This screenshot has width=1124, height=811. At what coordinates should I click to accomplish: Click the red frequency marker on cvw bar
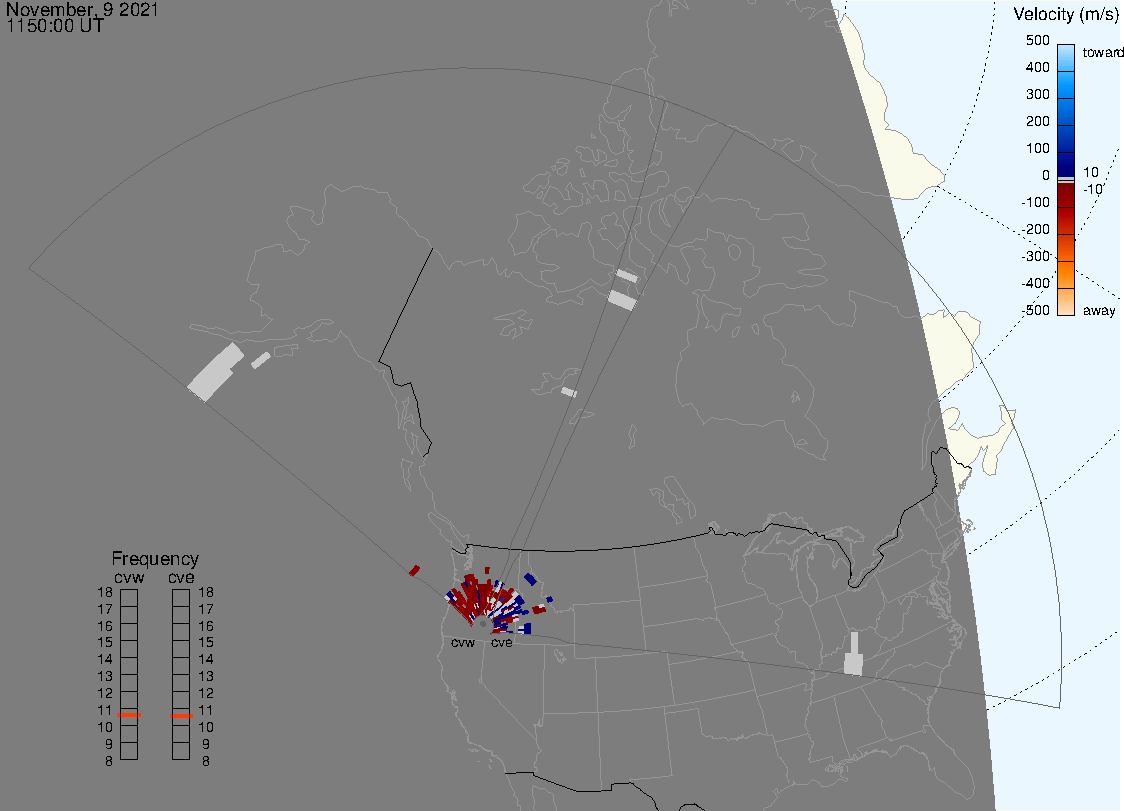pyautogui.click(x=129, y=715)
